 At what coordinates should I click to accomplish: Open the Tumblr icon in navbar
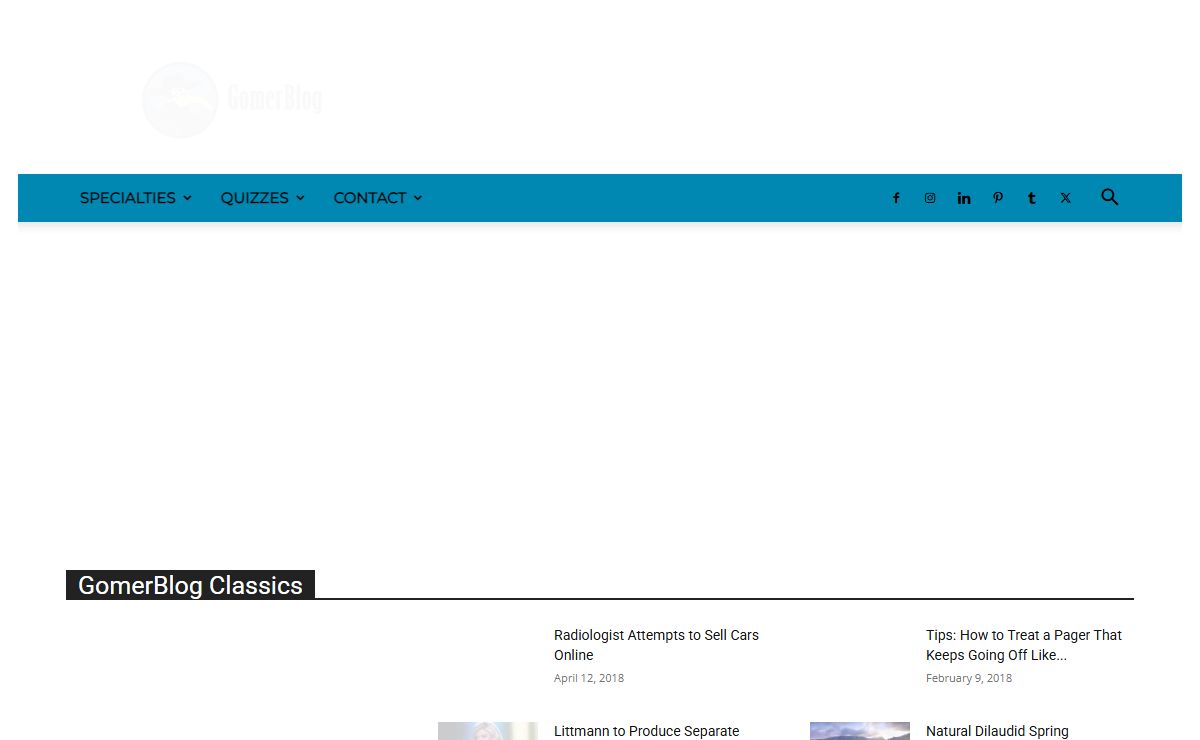click(1031, 198)
